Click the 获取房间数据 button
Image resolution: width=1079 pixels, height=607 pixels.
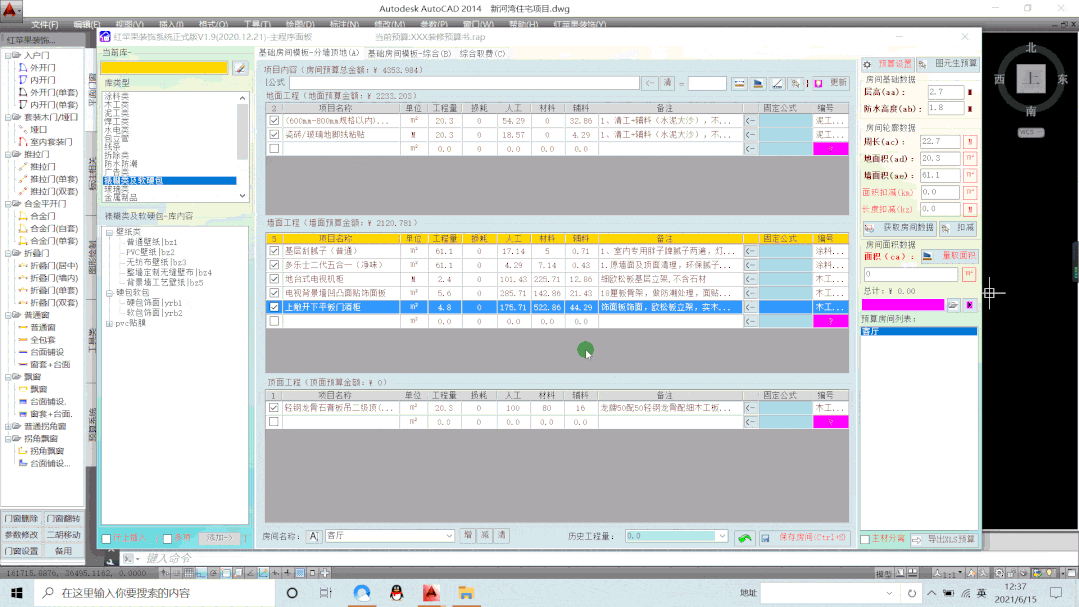pos(899,228)
